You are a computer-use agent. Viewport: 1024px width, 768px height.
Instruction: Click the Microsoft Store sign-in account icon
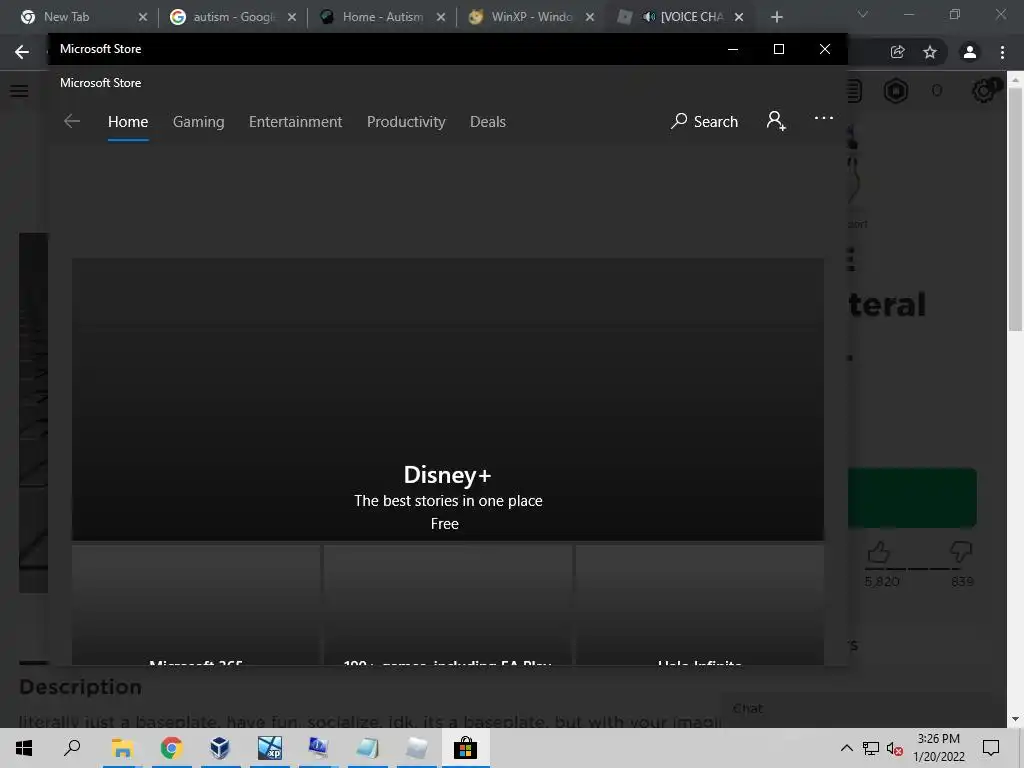(776, 121)
